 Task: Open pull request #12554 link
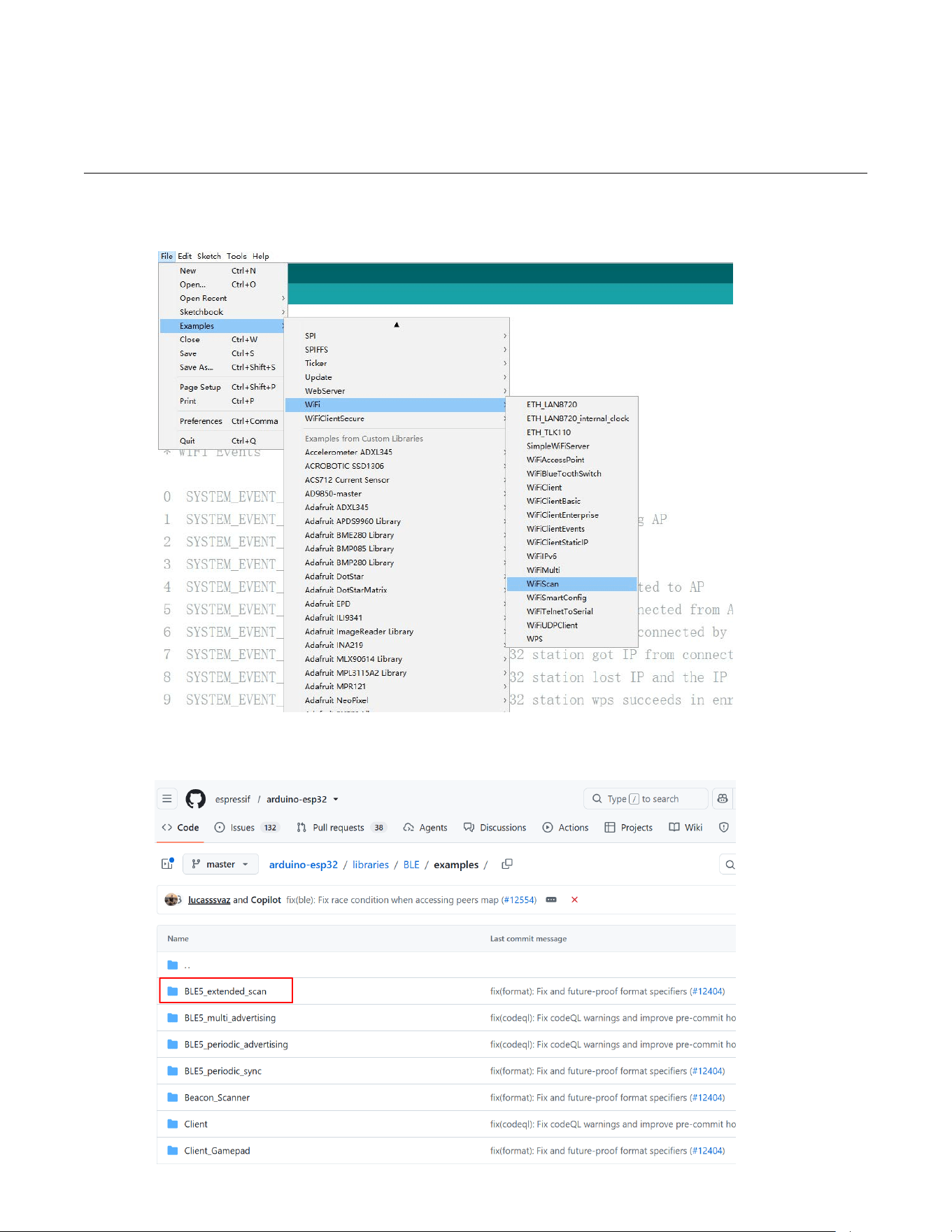coord(518,900)
